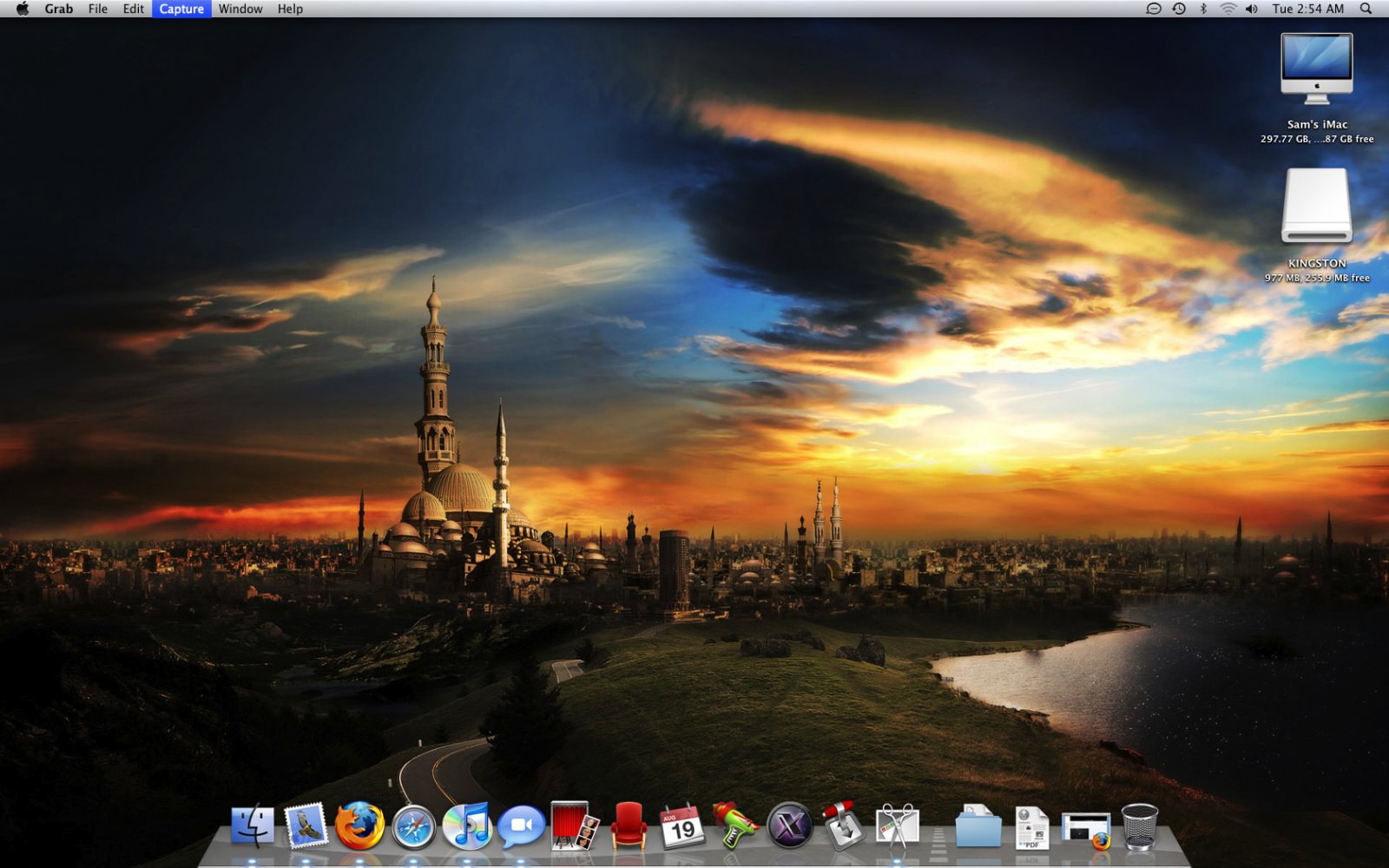The image size is (1389, 868).
Task: Click the Grab scissors icon in Dock
Action: [897, 826]
